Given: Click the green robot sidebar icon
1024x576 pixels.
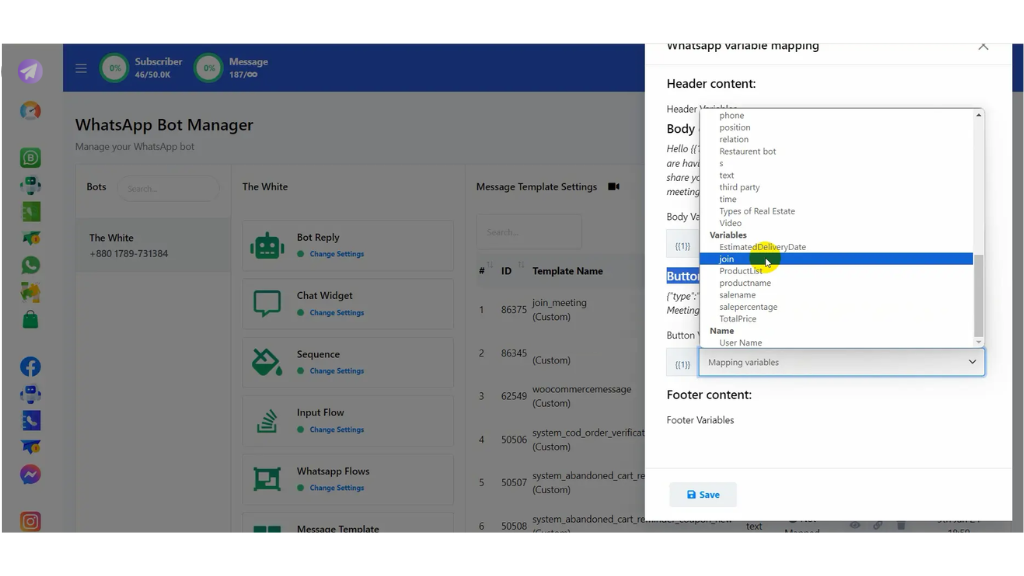Looking at the screenshot, I should pos(30,185).
